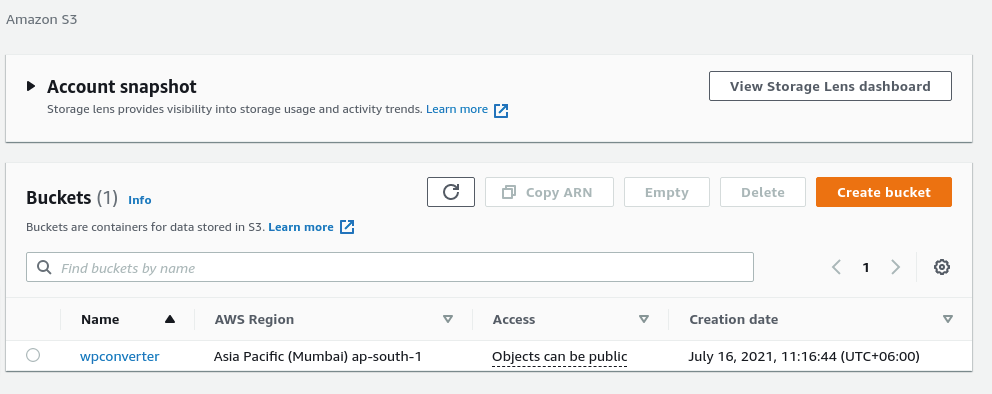Open Learn more link under Buckets description
992x394 pixels.
click(301, 227)
